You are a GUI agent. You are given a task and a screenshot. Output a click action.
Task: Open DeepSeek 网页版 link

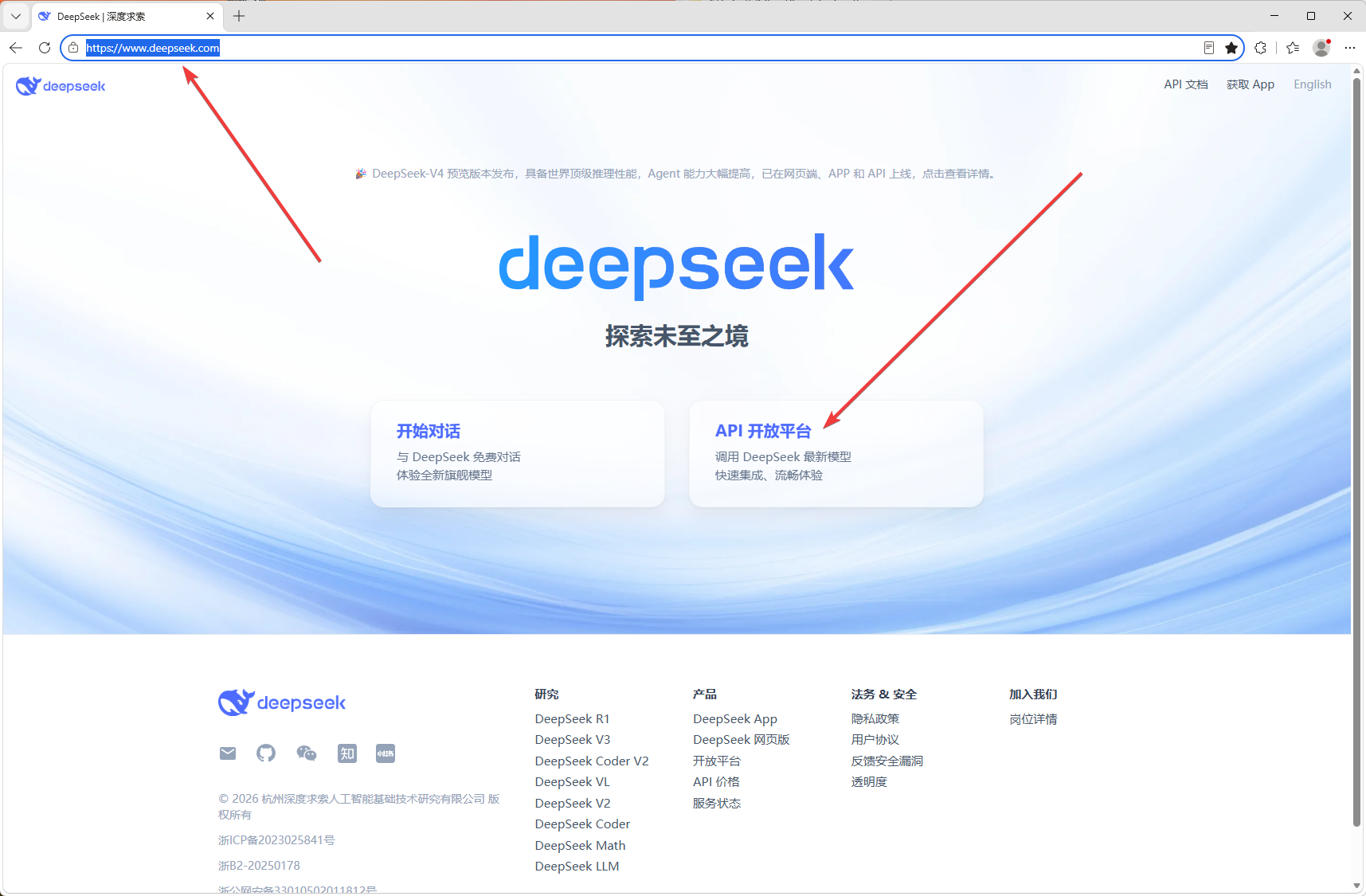click(x=742, y=740)
